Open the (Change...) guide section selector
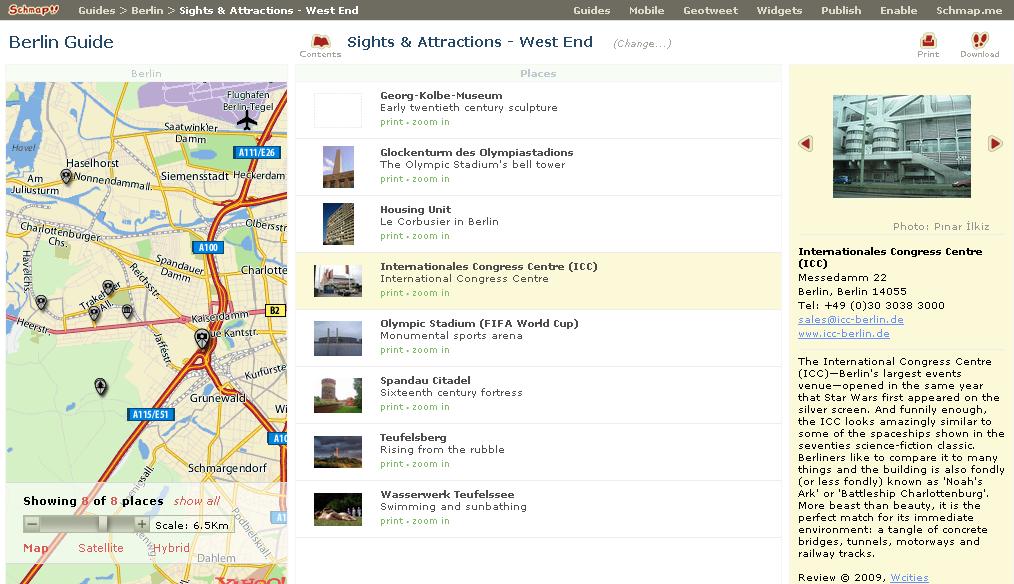 click(x=642, y=44)
